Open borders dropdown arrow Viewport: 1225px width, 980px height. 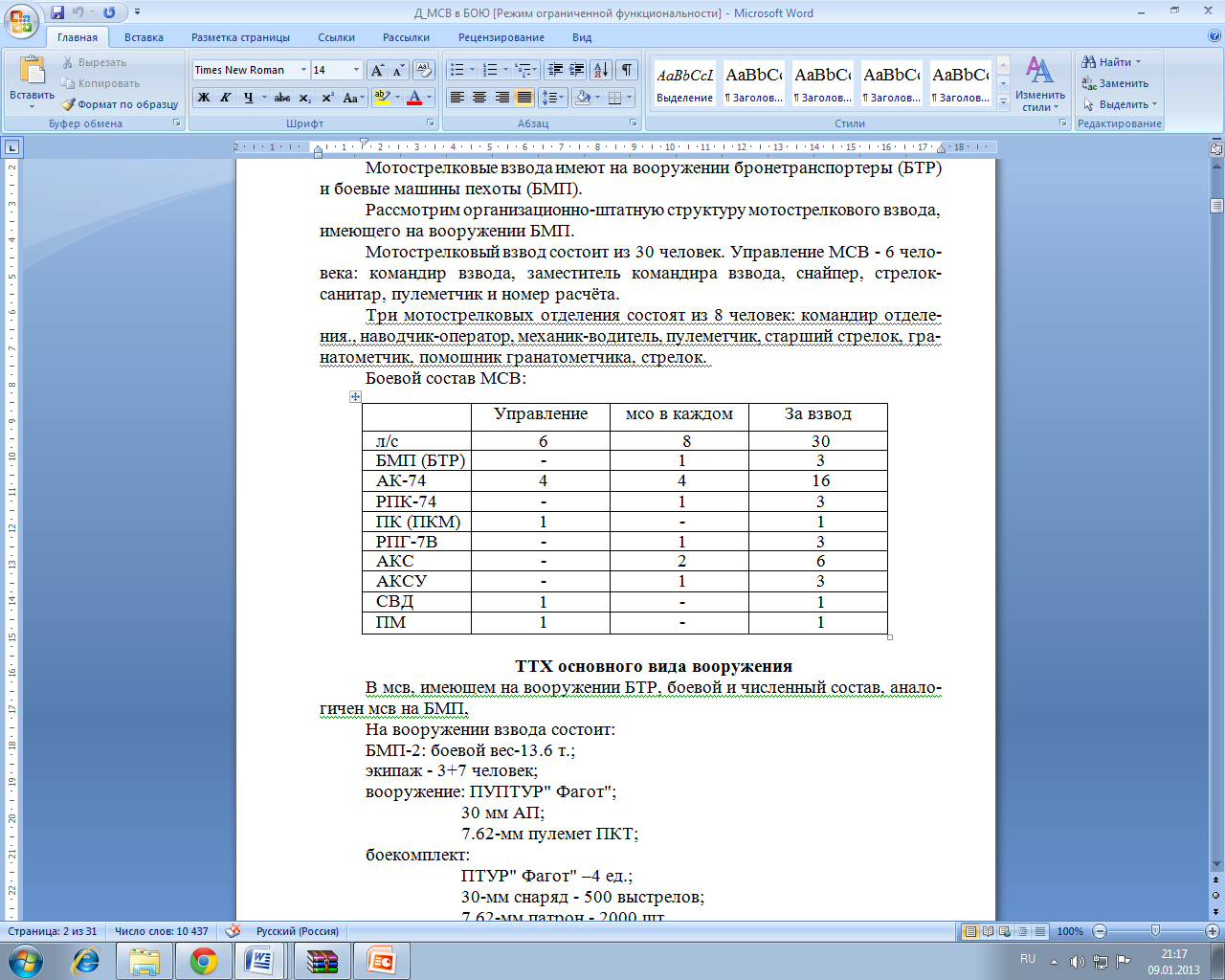630,98
